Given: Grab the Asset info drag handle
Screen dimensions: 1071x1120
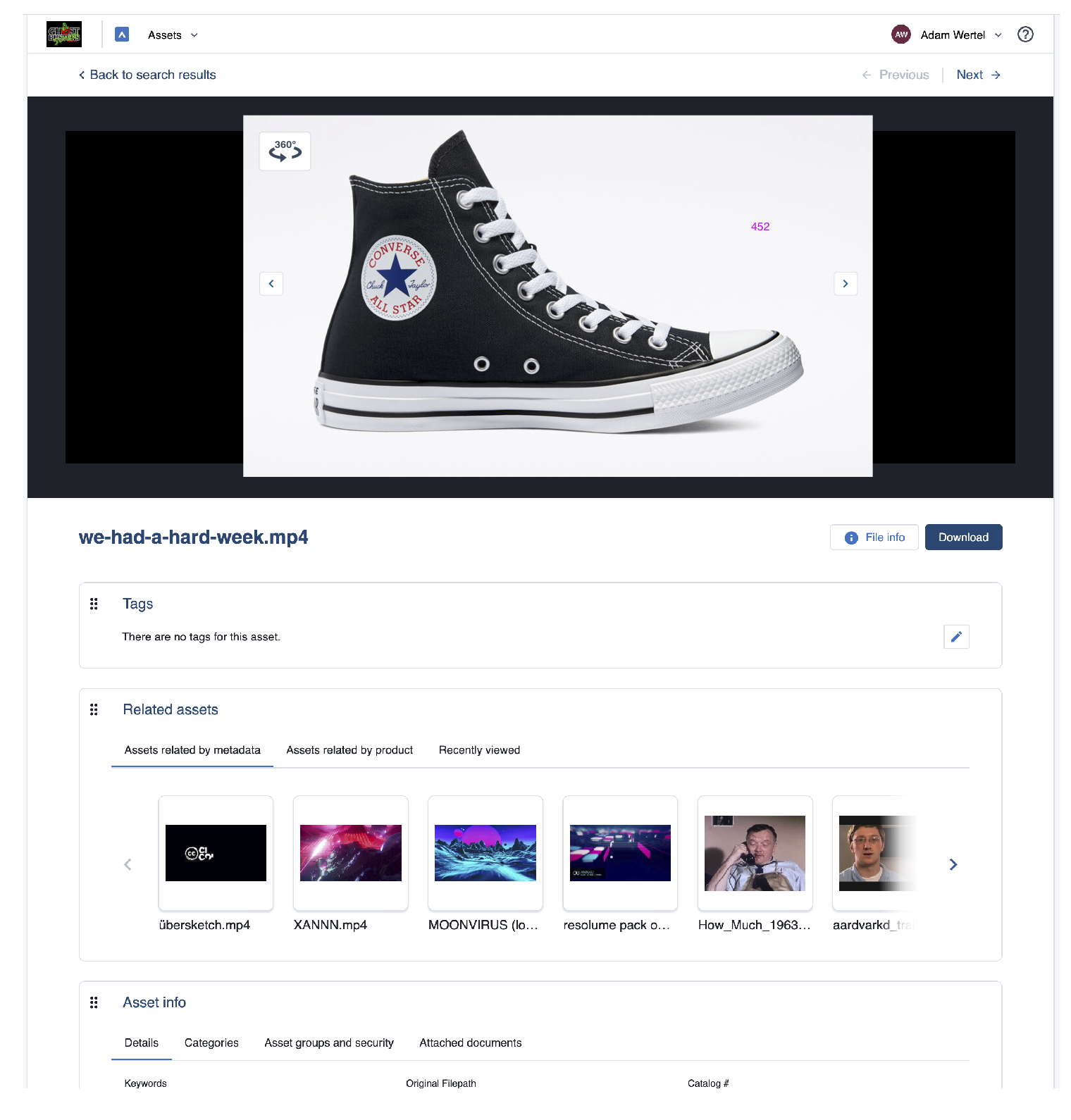Looking at the screenshot, I should (94, 1002).
